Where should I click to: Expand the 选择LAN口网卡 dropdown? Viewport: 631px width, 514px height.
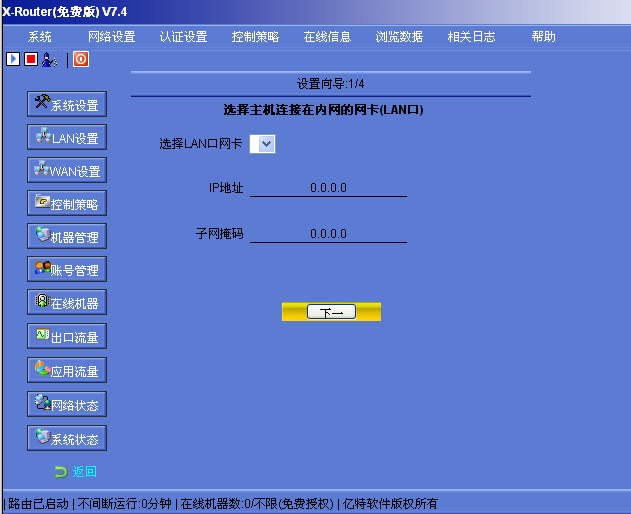coord(262,144)
